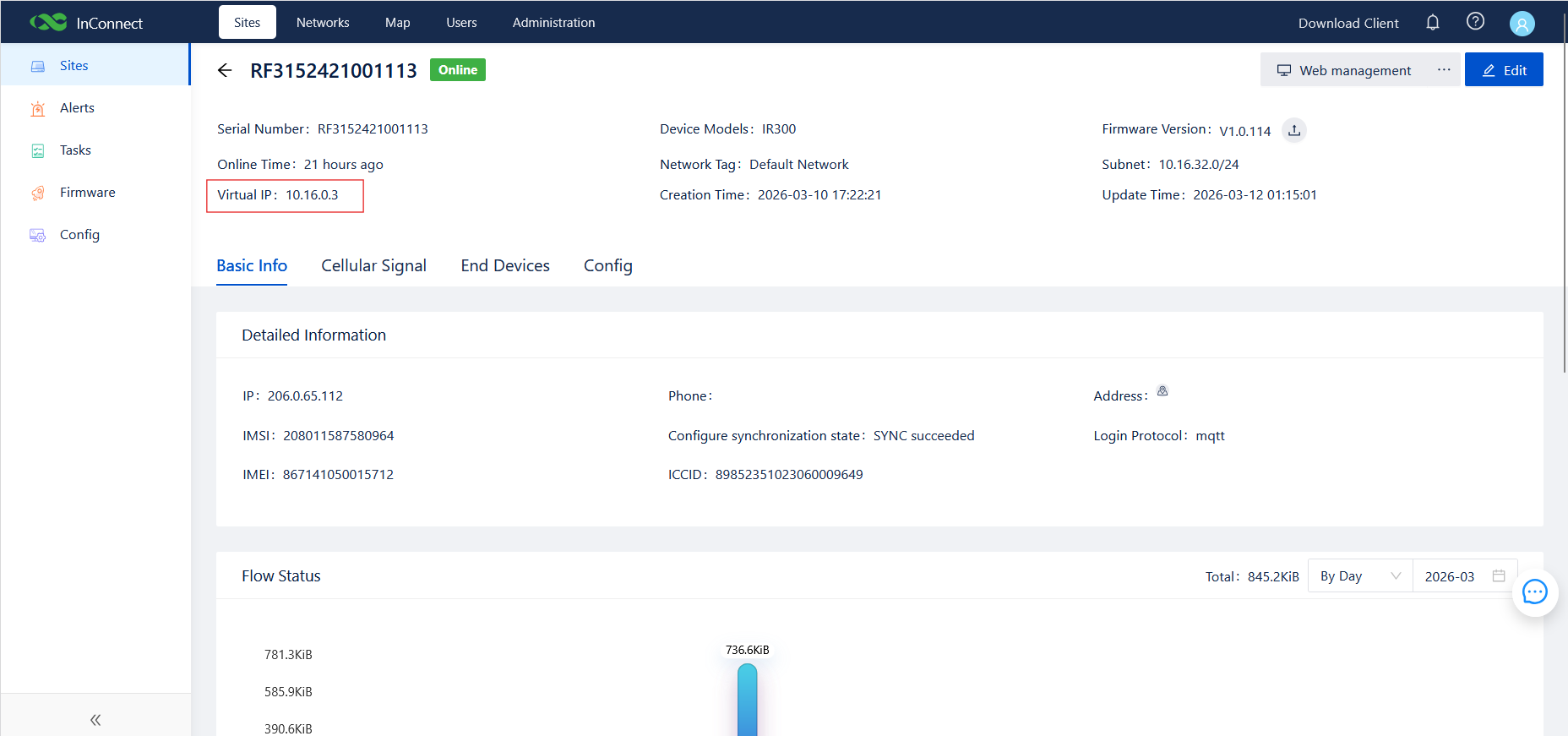
Task: Click the firmware upgrade upload icon
Action: point(1294,131)
